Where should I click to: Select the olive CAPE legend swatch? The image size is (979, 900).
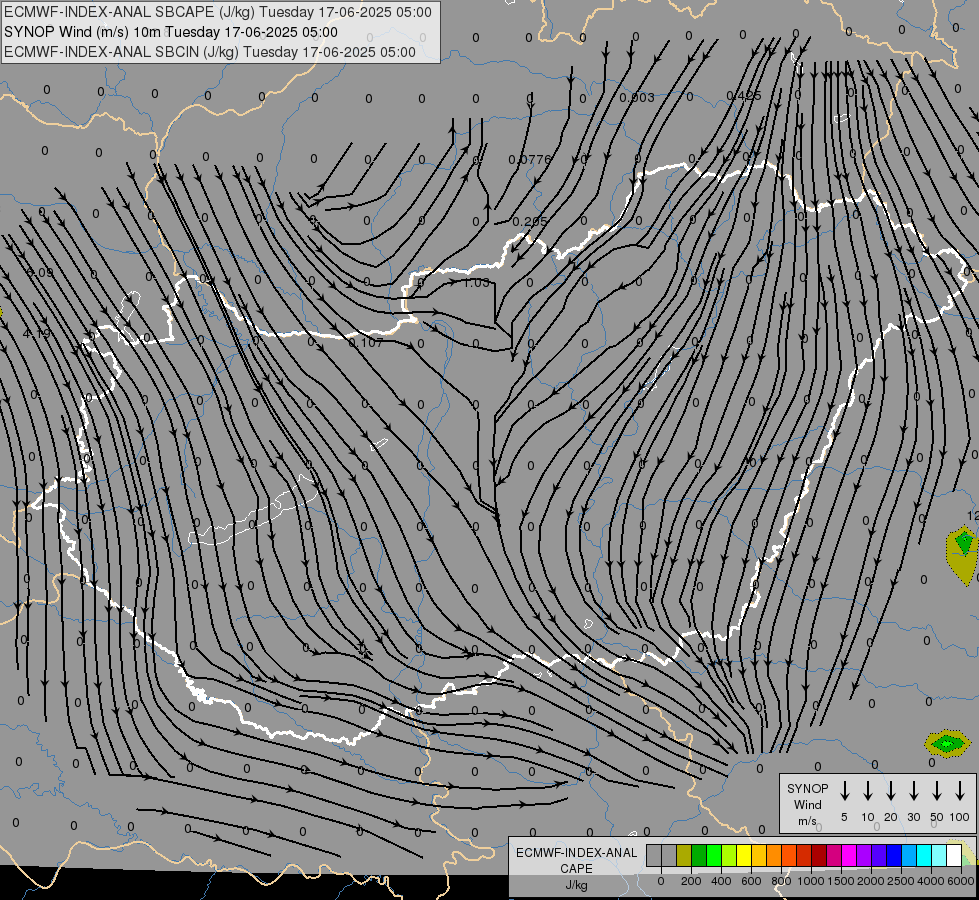pyautogui.click(x=684, y=855)
